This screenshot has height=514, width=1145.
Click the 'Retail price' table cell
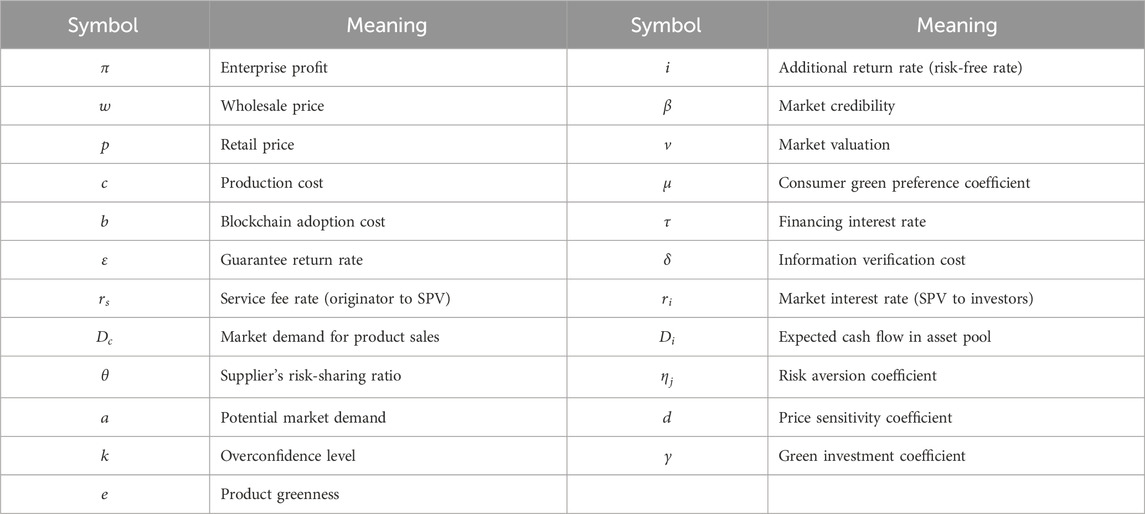pyautogui.click(x=257, y=145)
